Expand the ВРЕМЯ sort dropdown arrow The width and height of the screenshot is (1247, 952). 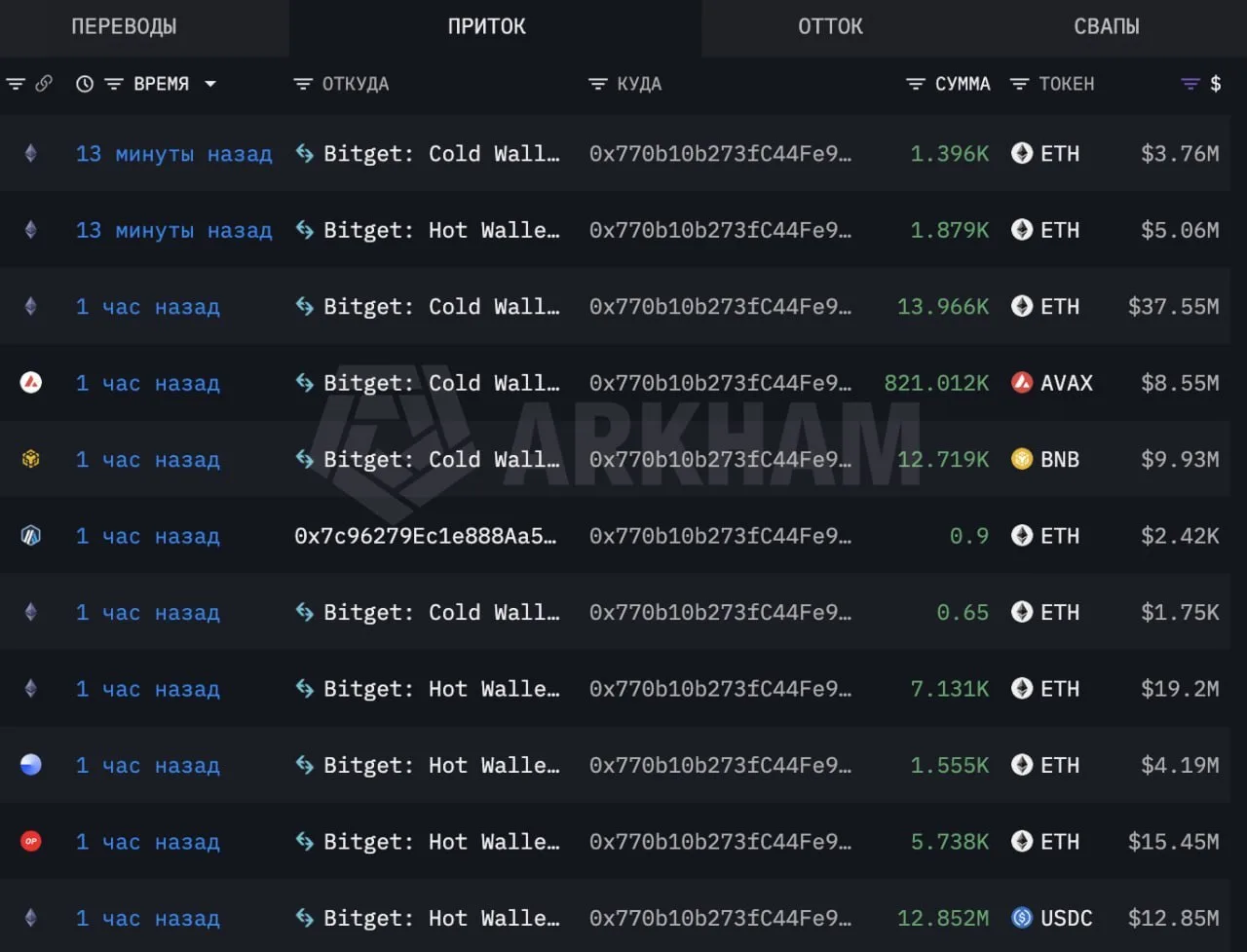pyautogui.click(x=210, y=84)
